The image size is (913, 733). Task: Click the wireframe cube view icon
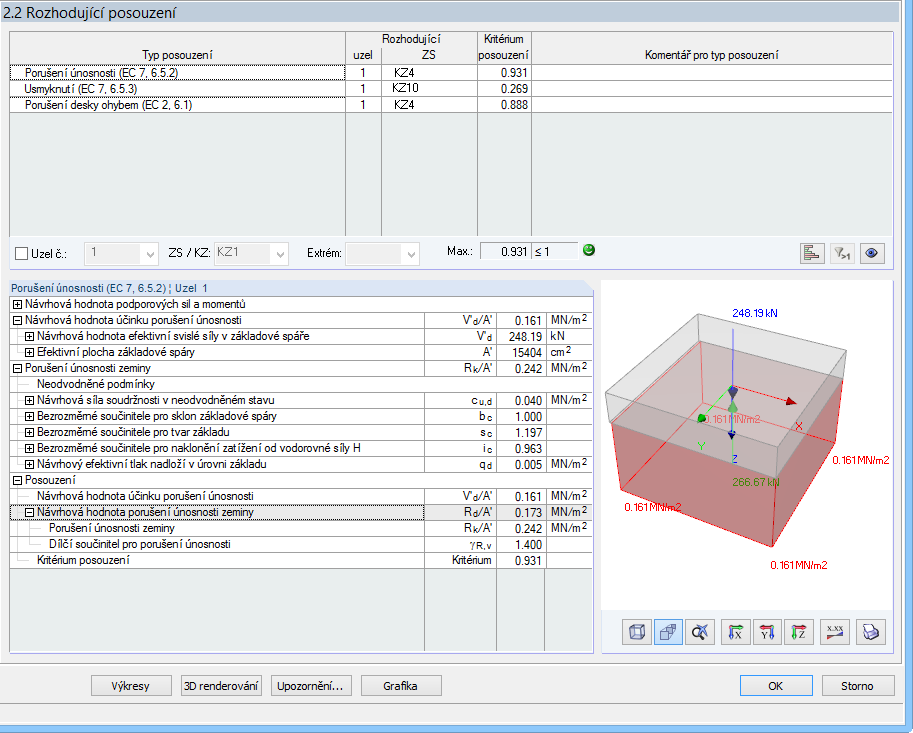636,632
